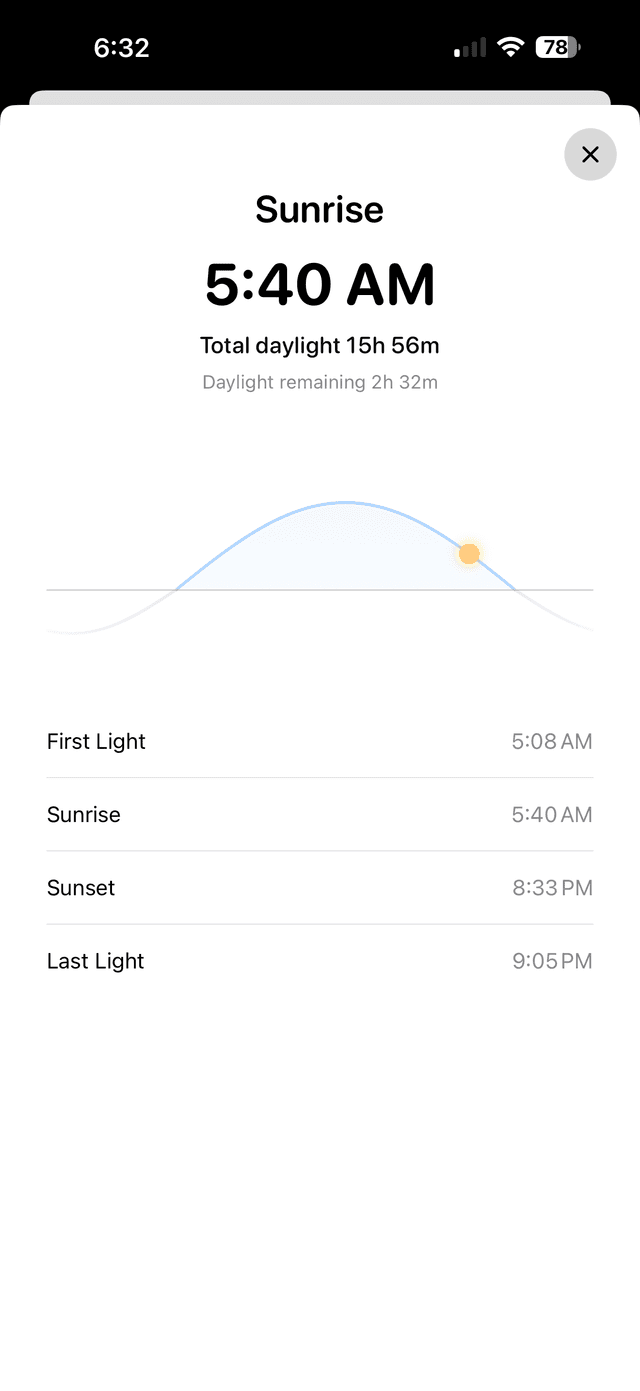Viewport: 640px width, 1391px height.
Task: Tap the Daylight remaining 2h 32m label
Action: pyautogui.click(x=319, y=382)
